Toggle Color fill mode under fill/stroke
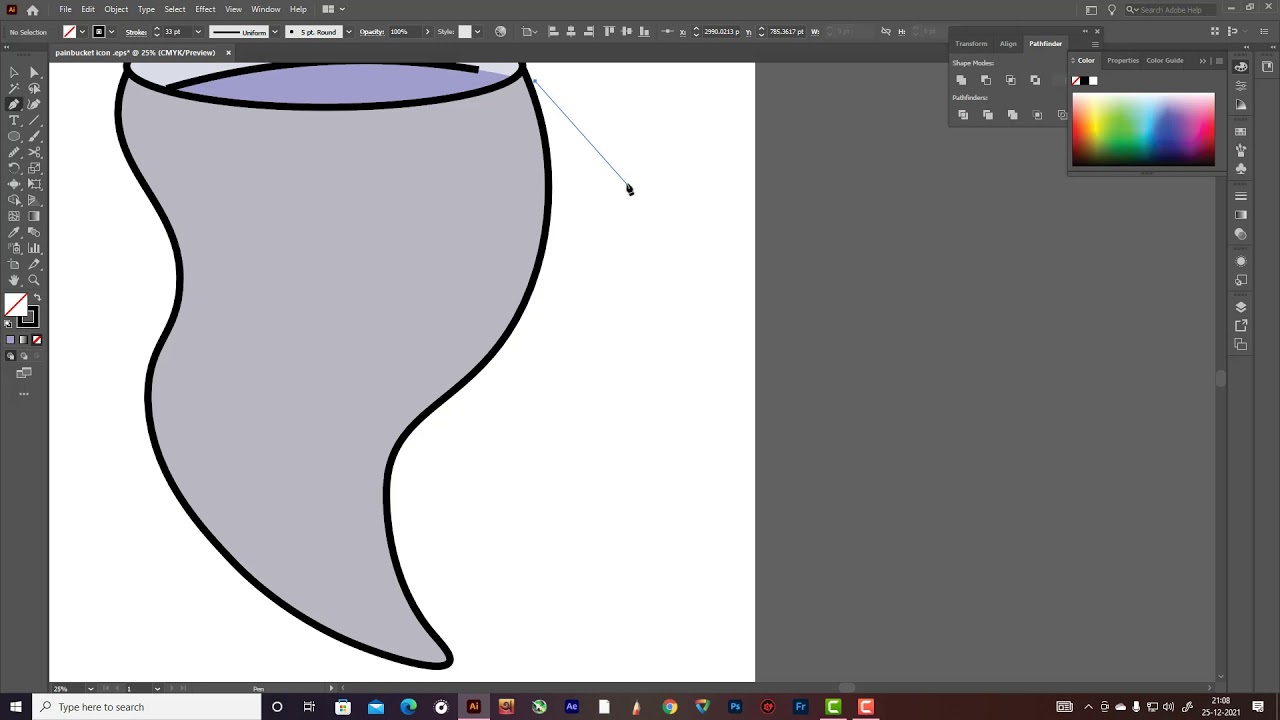1280x720 pixels. [x=11, y=340]
